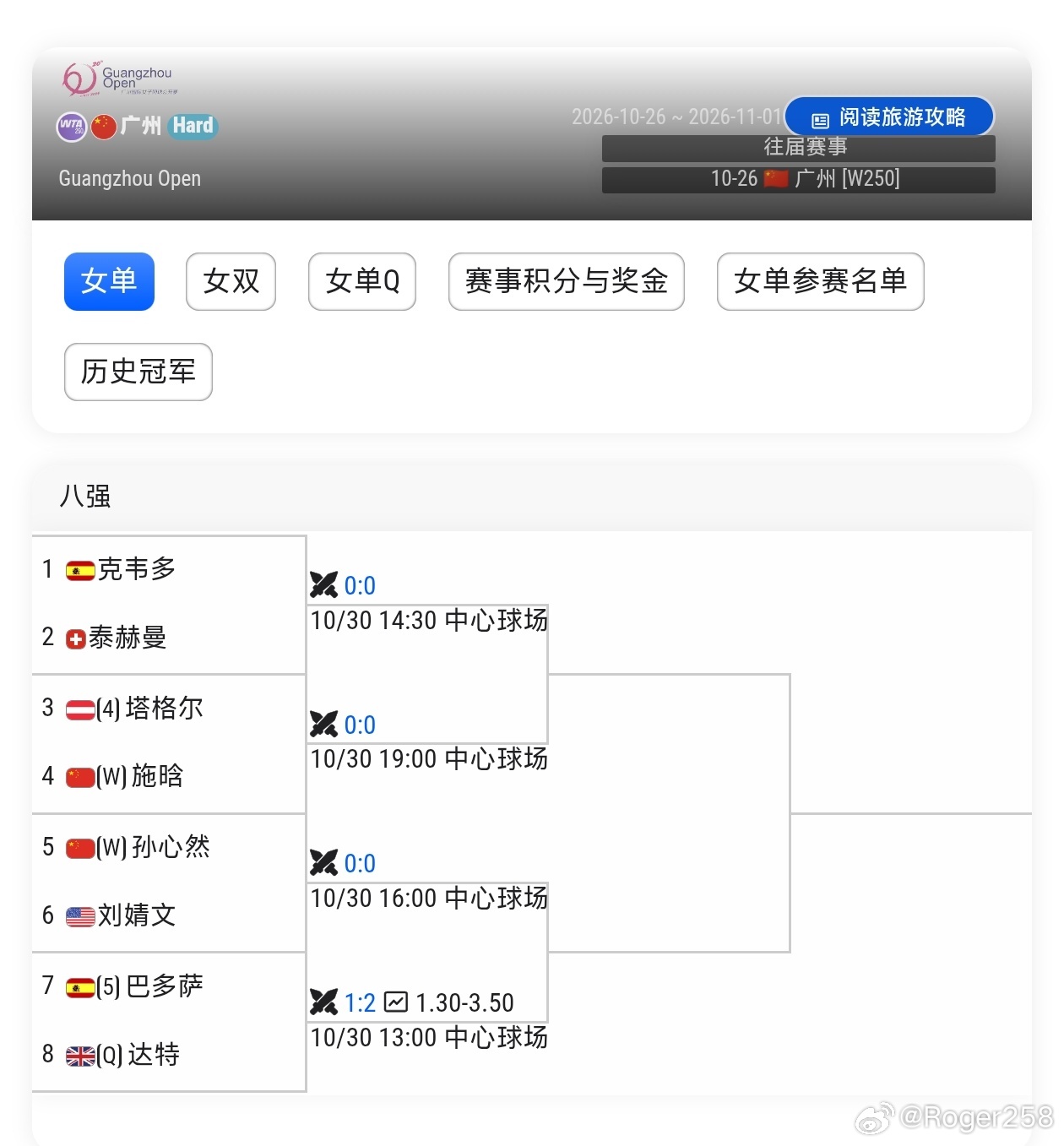Click odds value 1.30-3.50
Image resolution: width=1064 pixels, height=1146 pixels.
(x=464, y=1002)
